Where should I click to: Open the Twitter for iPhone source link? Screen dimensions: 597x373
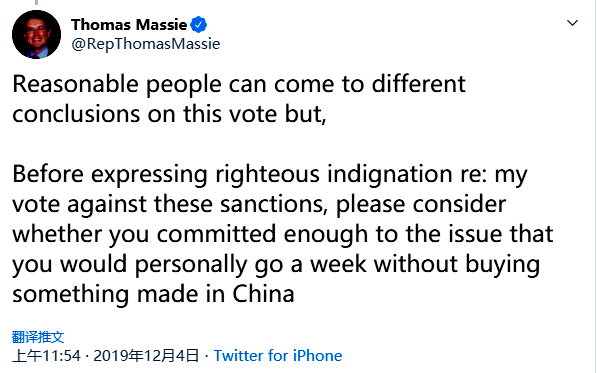278,356
